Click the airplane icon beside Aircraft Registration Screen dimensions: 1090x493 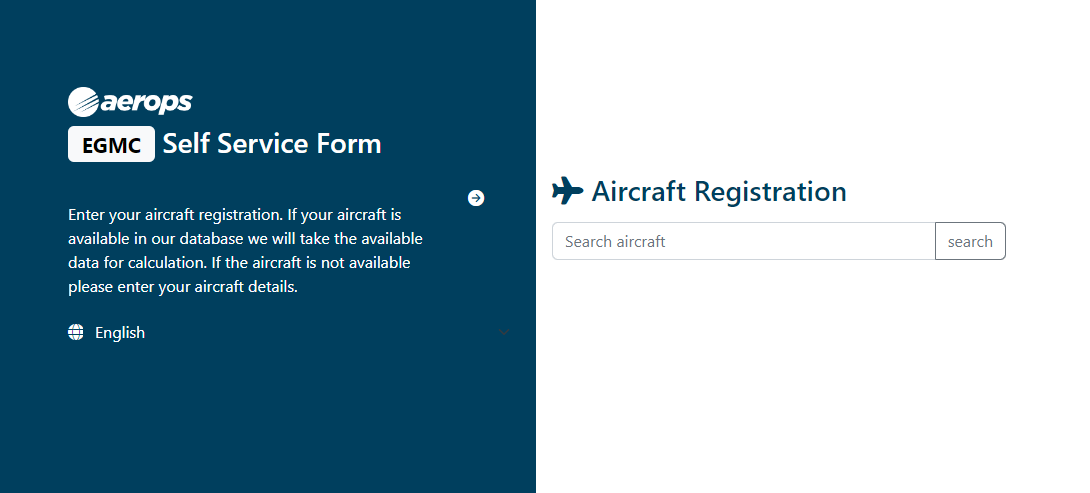567,191
